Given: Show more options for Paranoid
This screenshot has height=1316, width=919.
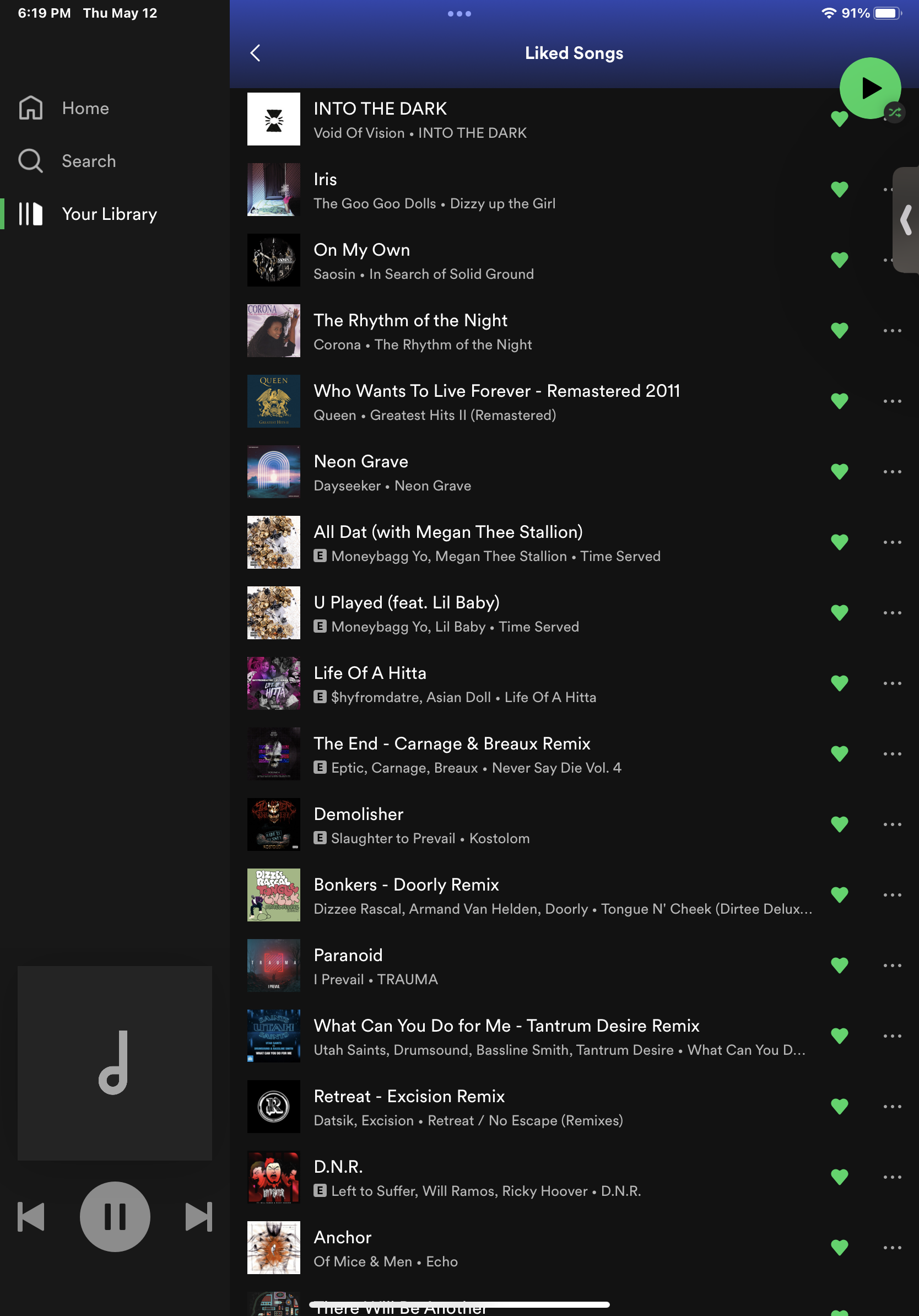Looking at the screenshot, I should [891, 965].
